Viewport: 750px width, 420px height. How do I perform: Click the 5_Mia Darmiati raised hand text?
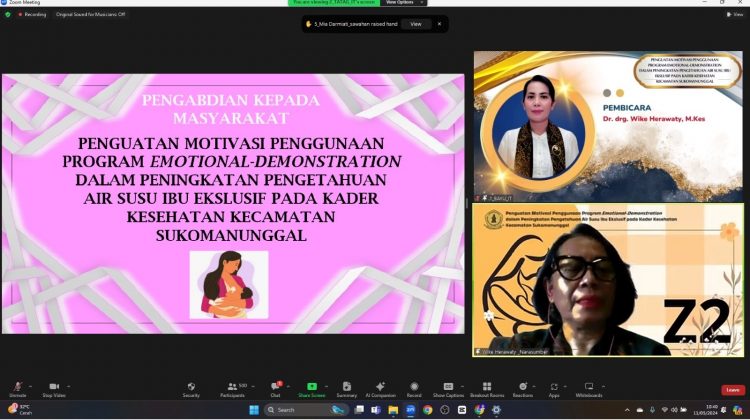pyautogui.click(x=355, y=24)
